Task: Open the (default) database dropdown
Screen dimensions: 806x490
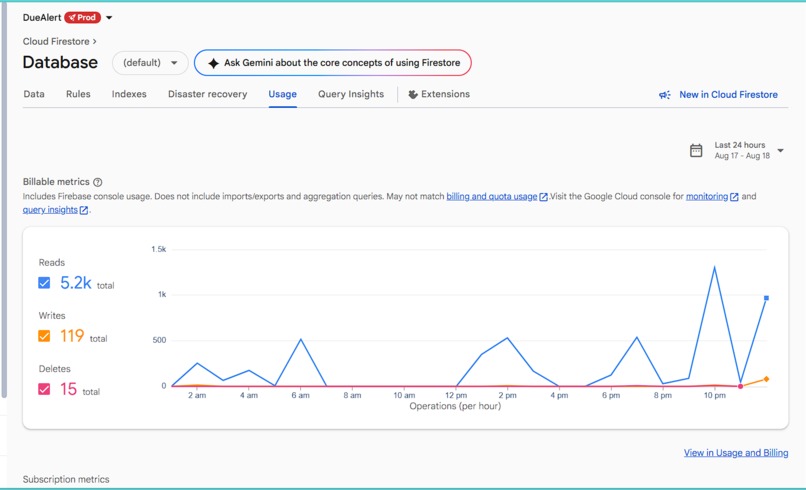Action: tap(150, 63)
